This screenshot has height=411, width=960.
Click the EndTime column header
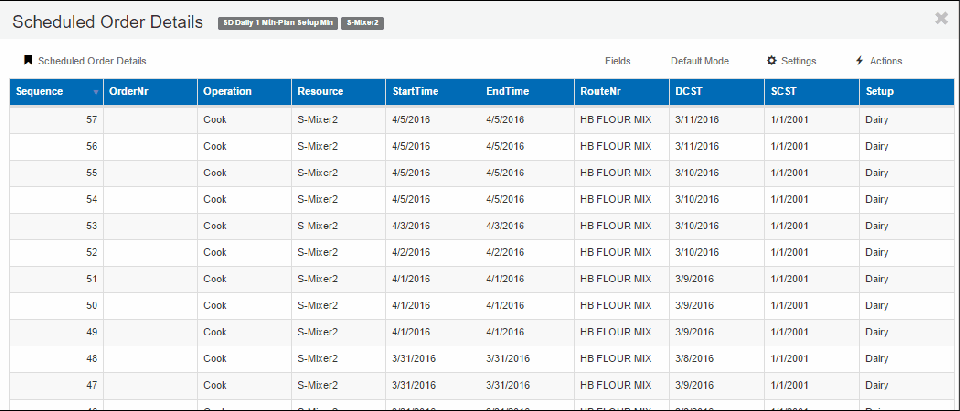[507, 92]
